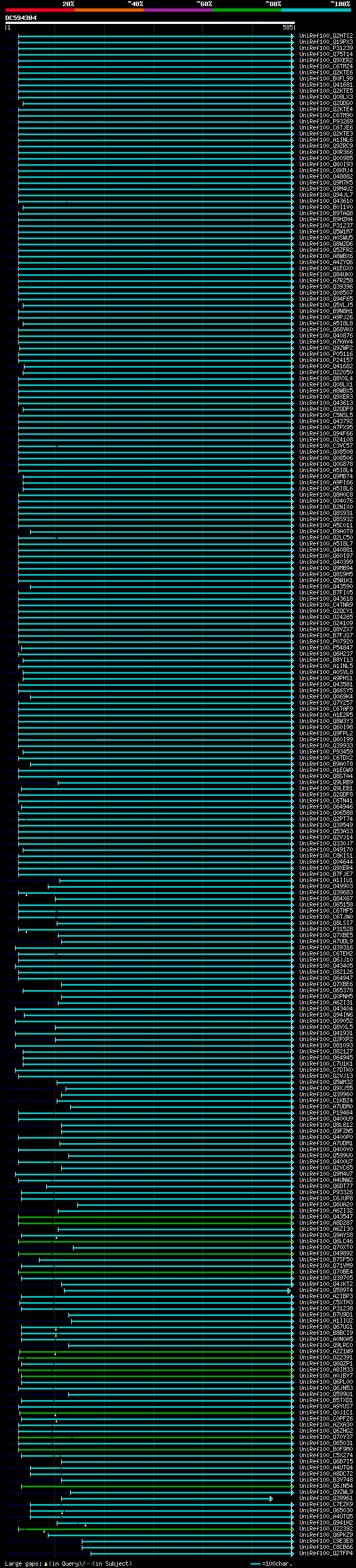The width and height of the screenshot is (356, 1568).
Task: Click the UniRef100_P31237 entry
Action: (x=326, y=225)
